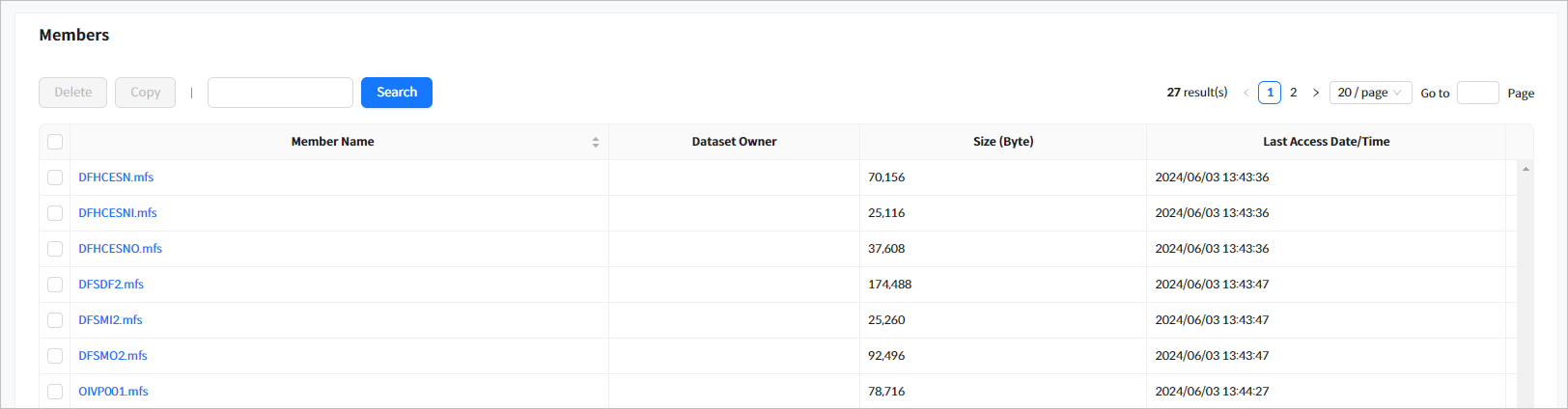Select the DFSDF2.mfs row checkbox
Image resolution: width=1568 pixels, height=409 pixels.
(x=55, y=285)
